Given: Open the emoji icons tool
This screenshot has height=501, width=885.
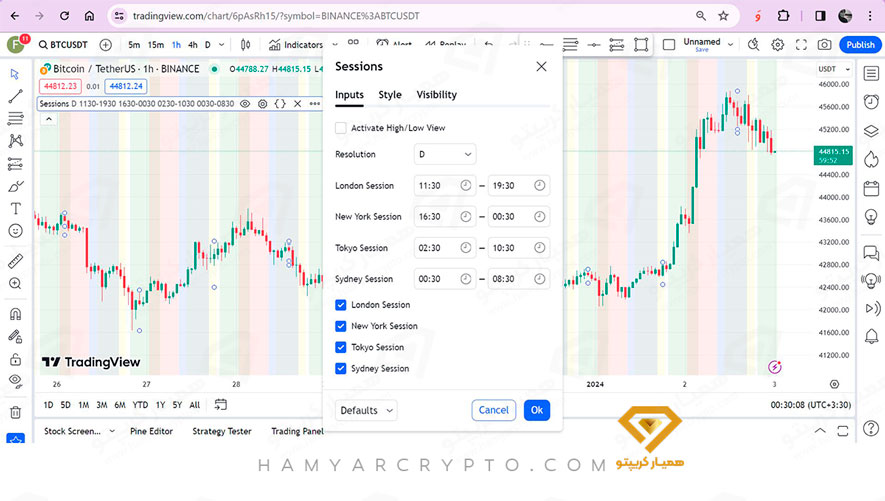Looking at the screenshot, I should tap(15, 231).
